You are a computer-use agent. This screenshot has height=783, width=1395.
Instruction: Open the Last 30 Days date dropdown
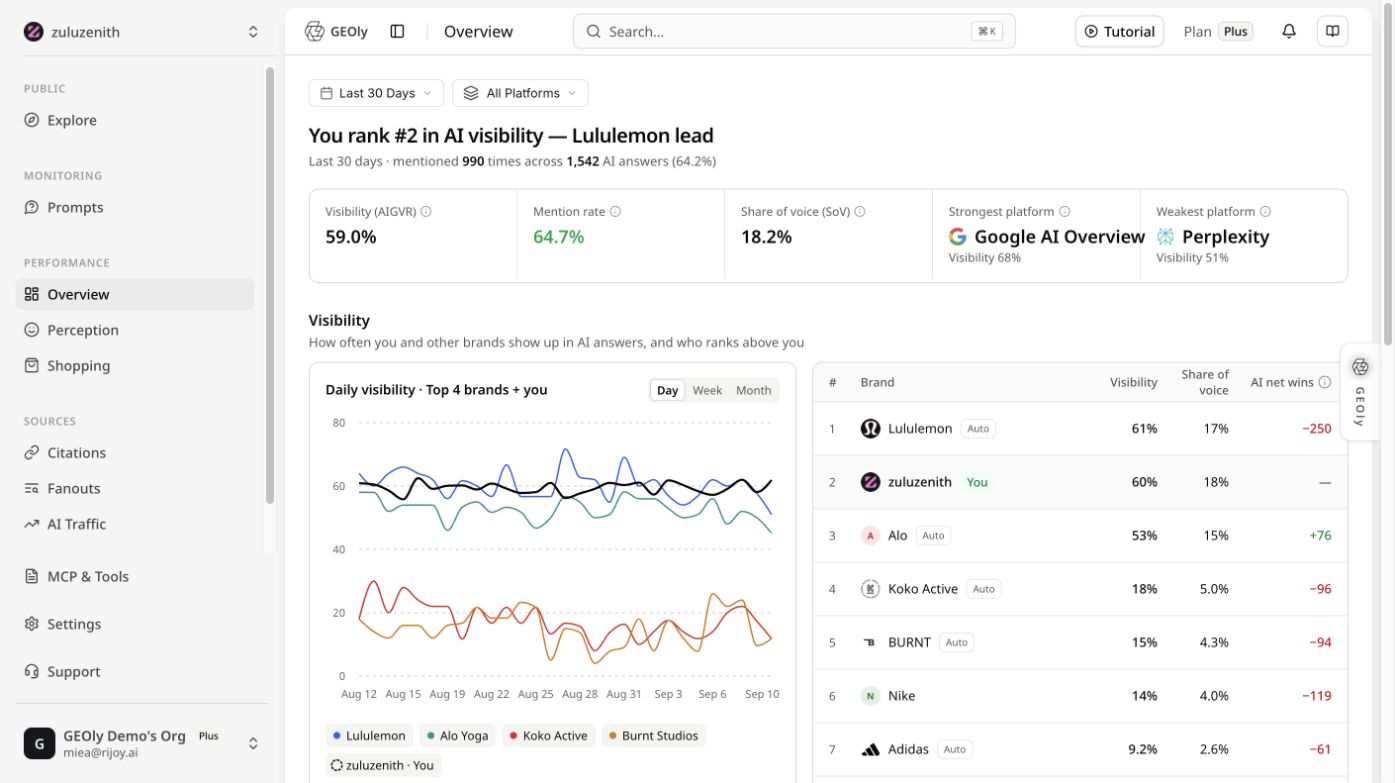[376, 93]
